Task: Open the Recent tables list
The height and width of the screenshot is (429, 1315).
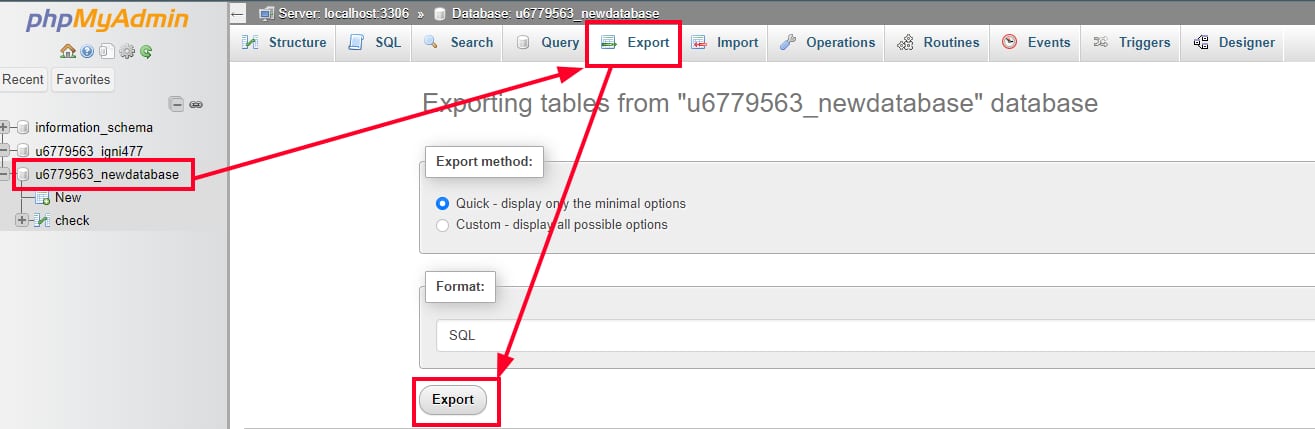Action: (23, 79)
